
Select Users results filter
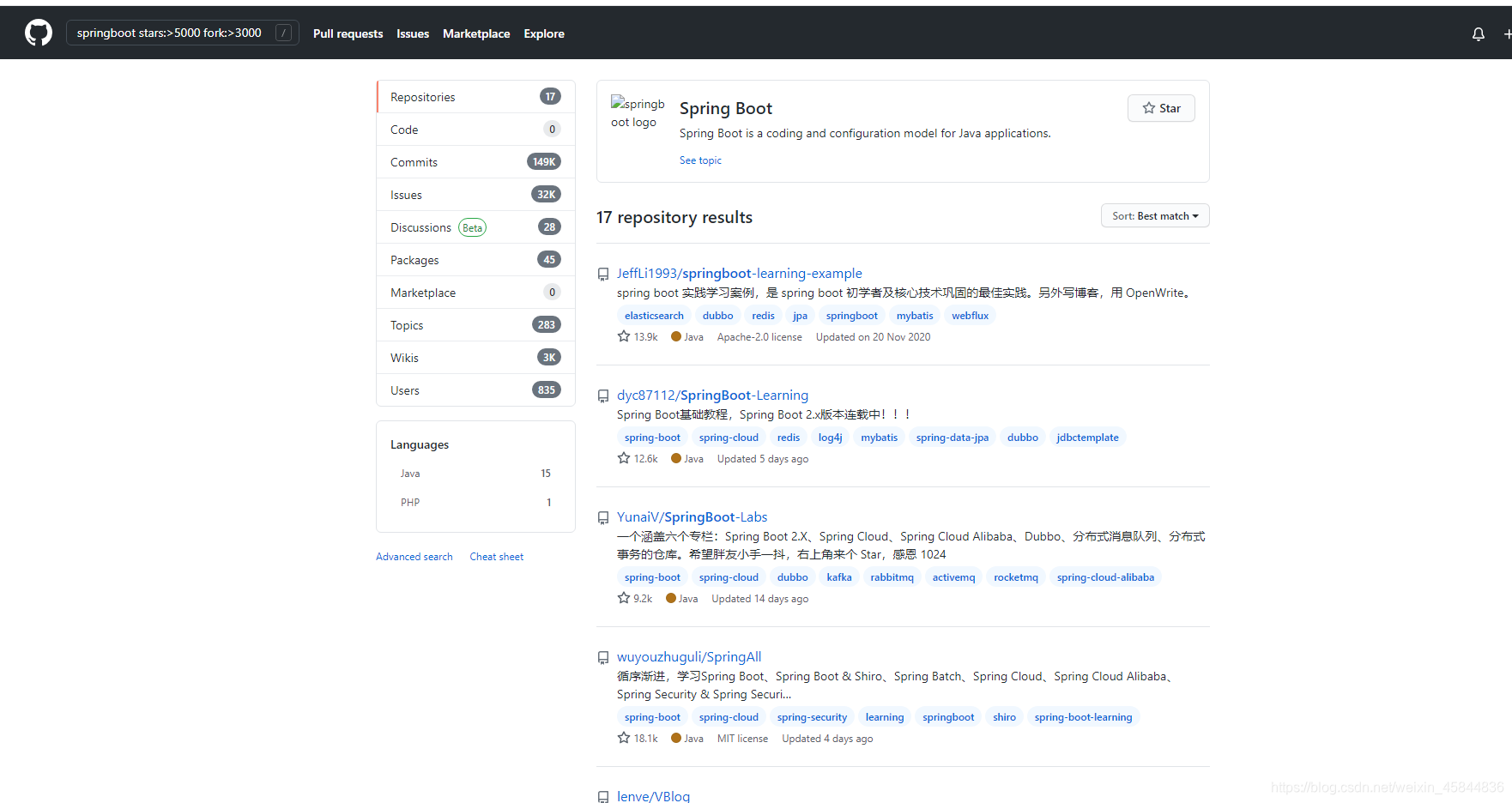point(475,390)
